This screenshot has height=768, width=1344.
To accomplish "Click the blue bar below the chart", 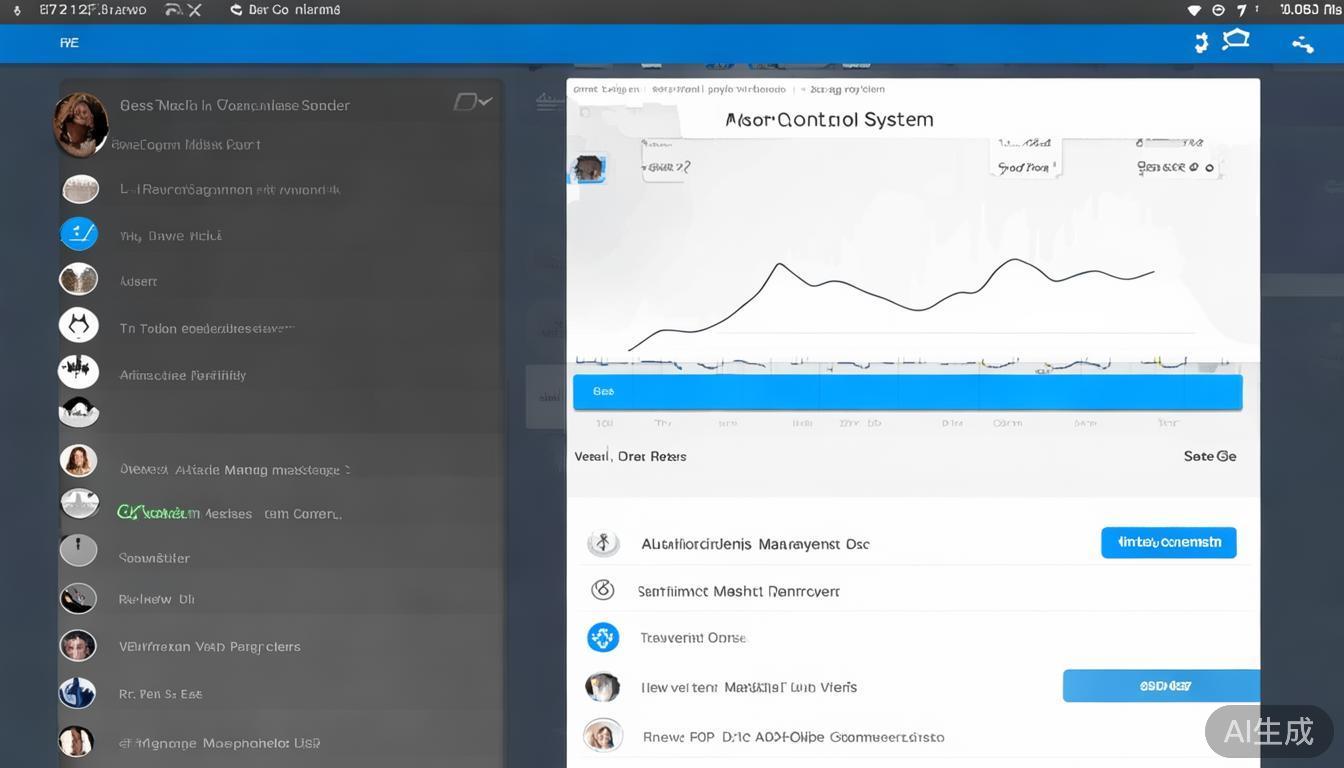I will click(907, 392).
